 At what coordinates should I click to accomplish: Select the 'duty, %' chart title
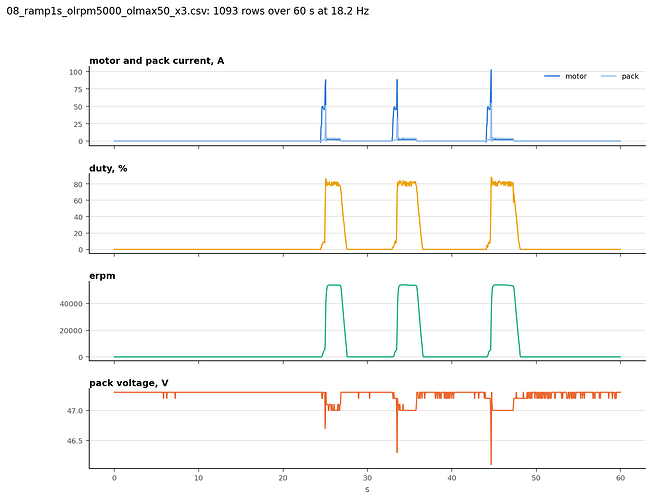click(108, 168)
